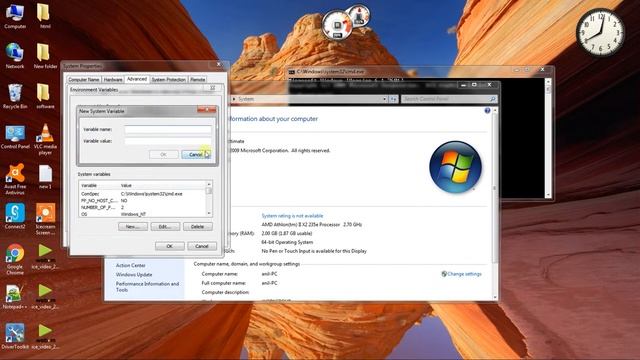Open Performance Information and Tools link
This screenshot has width=640, height=360.
tap(147, 287)
